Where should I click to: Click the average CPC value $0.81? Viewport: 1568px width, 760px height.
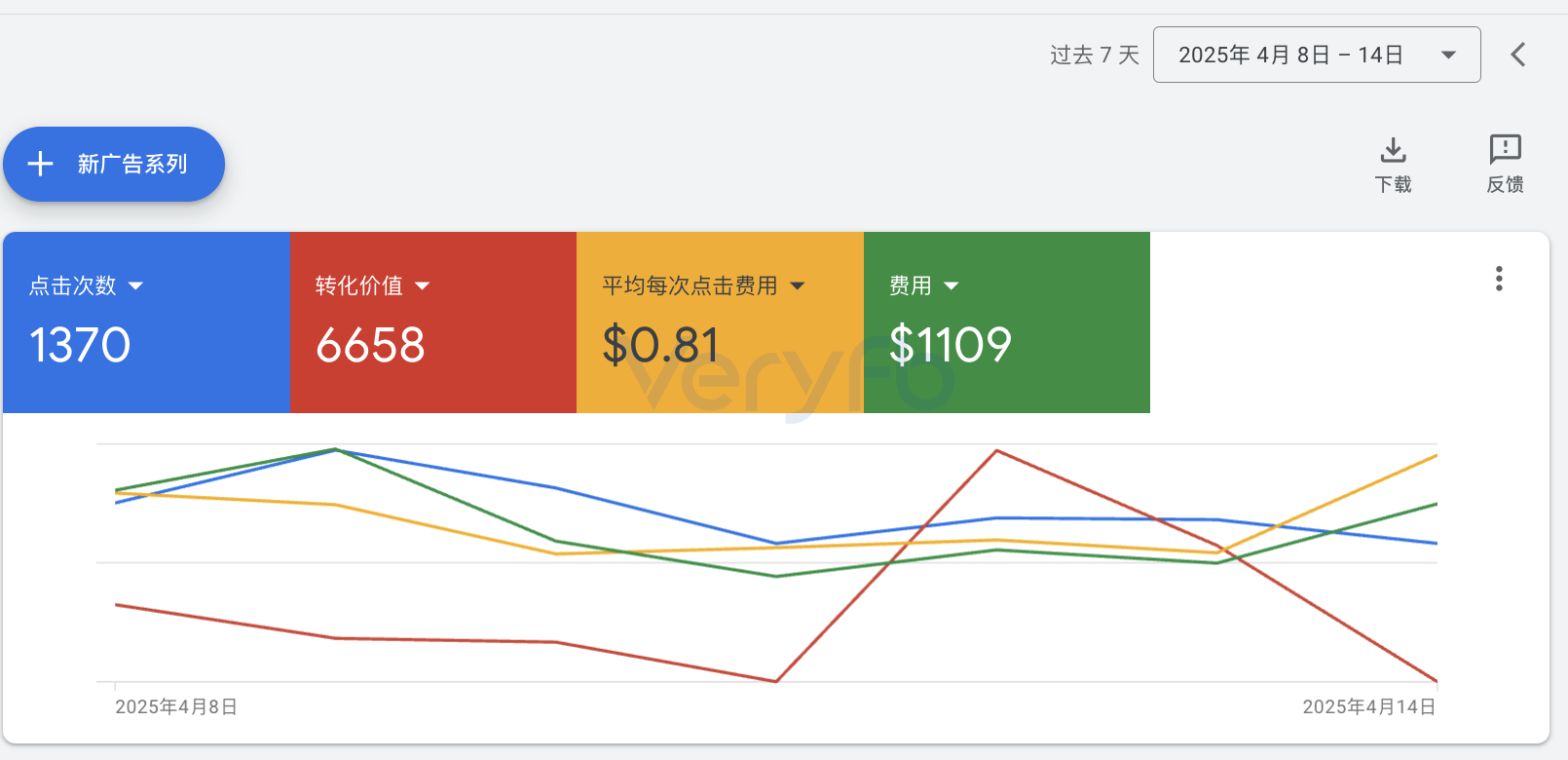[x=660, y=345]
